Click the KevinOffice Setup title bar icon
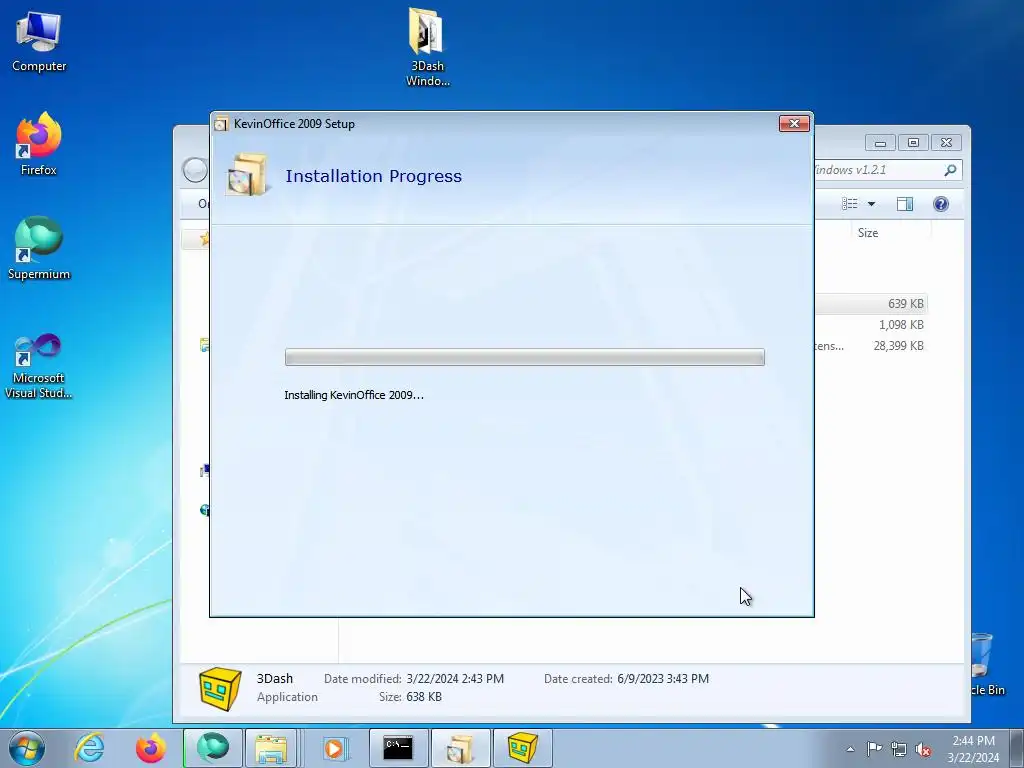The height and width of the screenshot is (768, 1024). (x=221, y=124)
